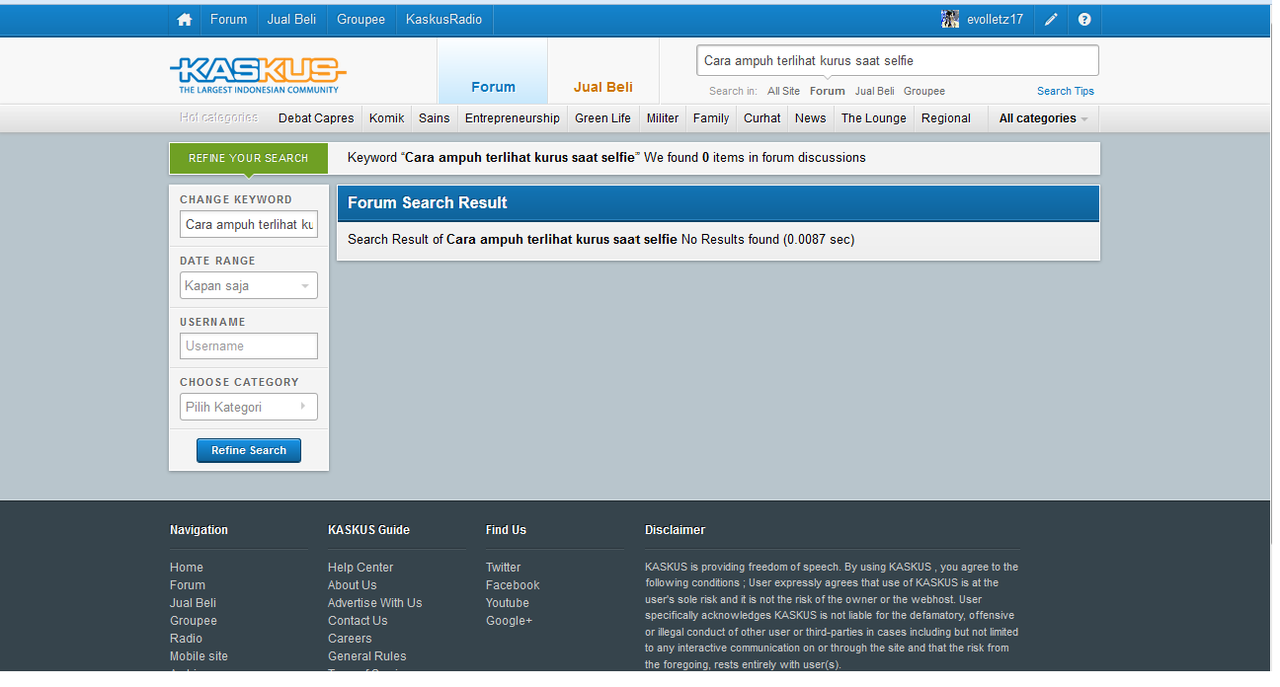Open Mobile site footer link
This screenshot has width=1280, height=687.
pos(199,656)
